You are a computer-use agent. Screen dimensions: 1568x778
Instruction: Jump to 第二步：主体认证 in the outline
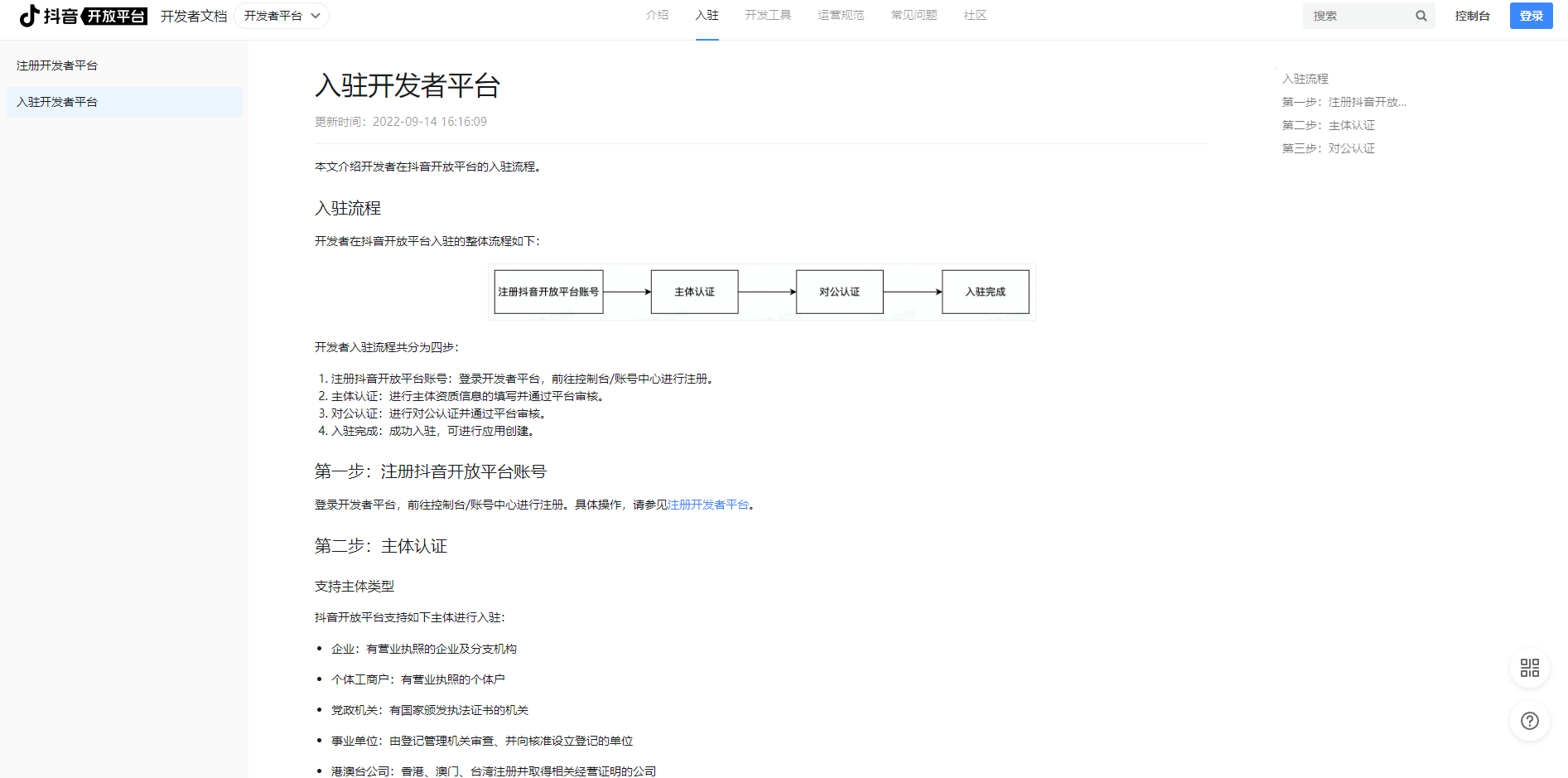click(x=1329, y=125)
